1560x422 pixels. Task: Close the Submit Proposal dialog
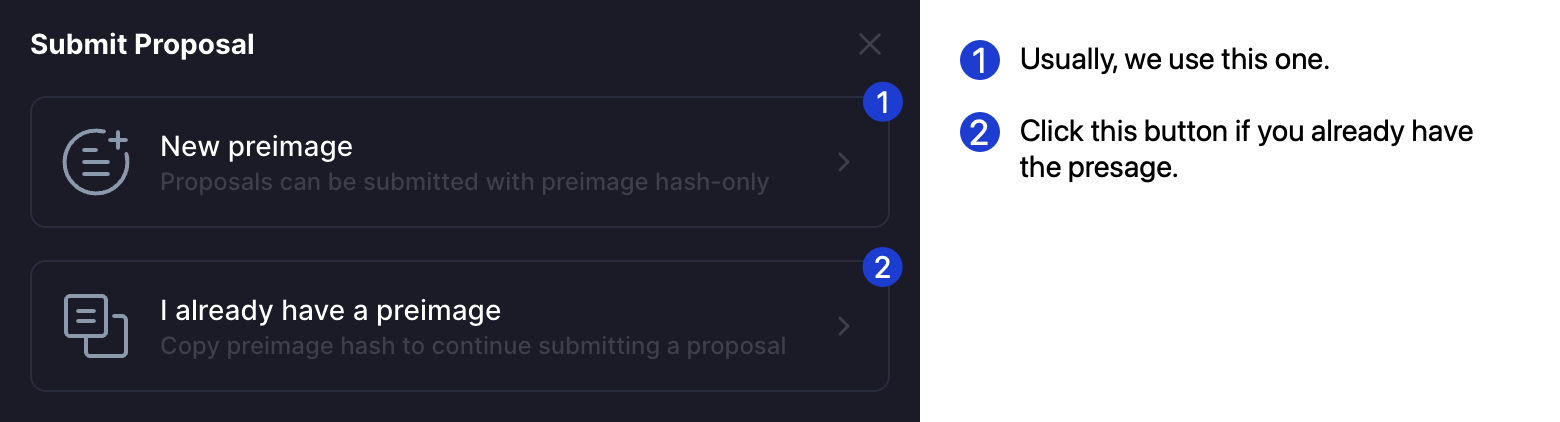870,44
